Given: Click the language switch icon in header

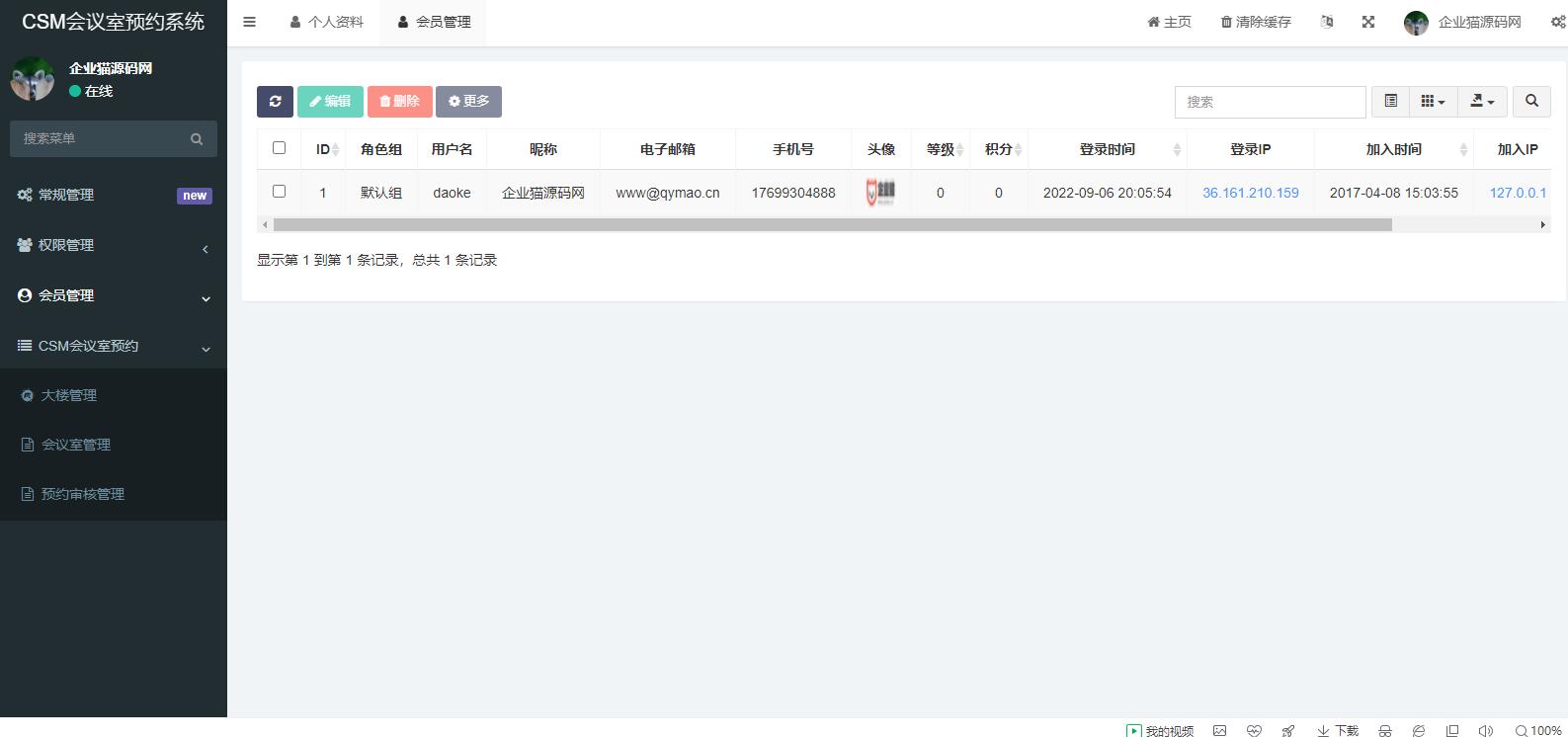Looking at the screenshot, I should [x=1327, y=22].
